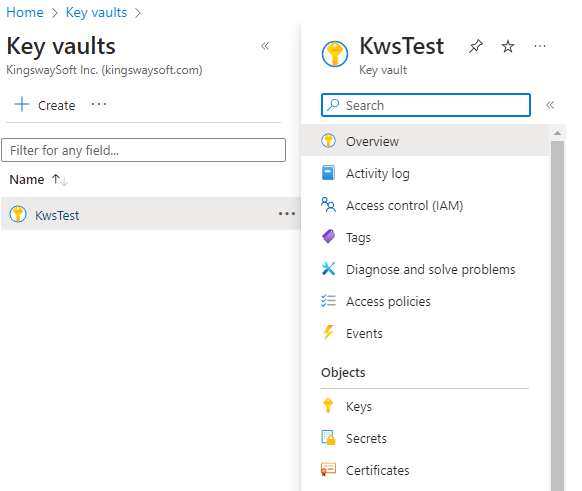
Task: Click the Key vaults page title
Action: (x=61, y=46)
